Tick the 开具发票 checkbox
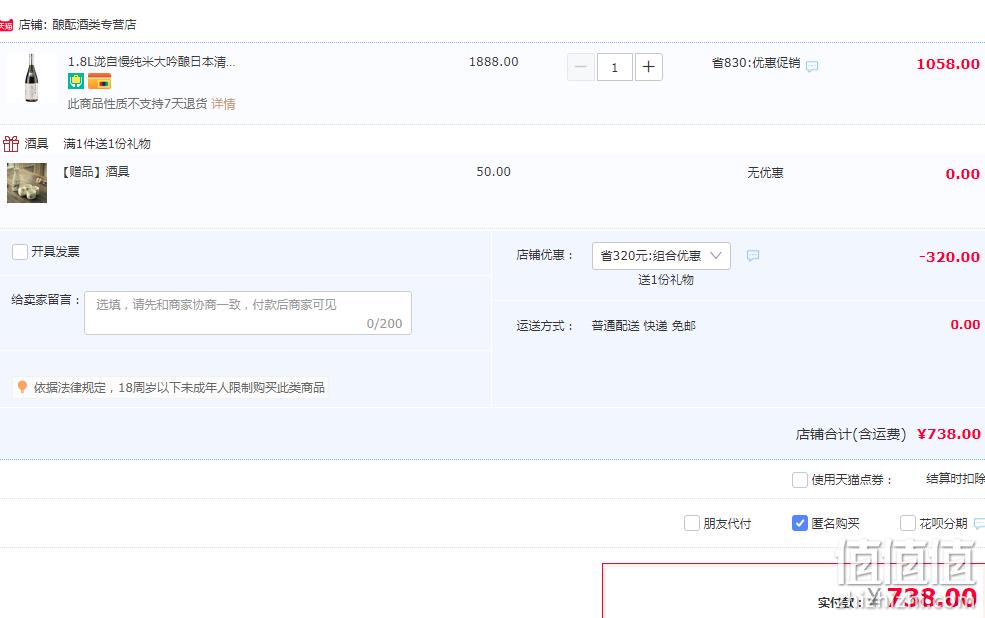 pyautogui.click(x=20, y=252)
